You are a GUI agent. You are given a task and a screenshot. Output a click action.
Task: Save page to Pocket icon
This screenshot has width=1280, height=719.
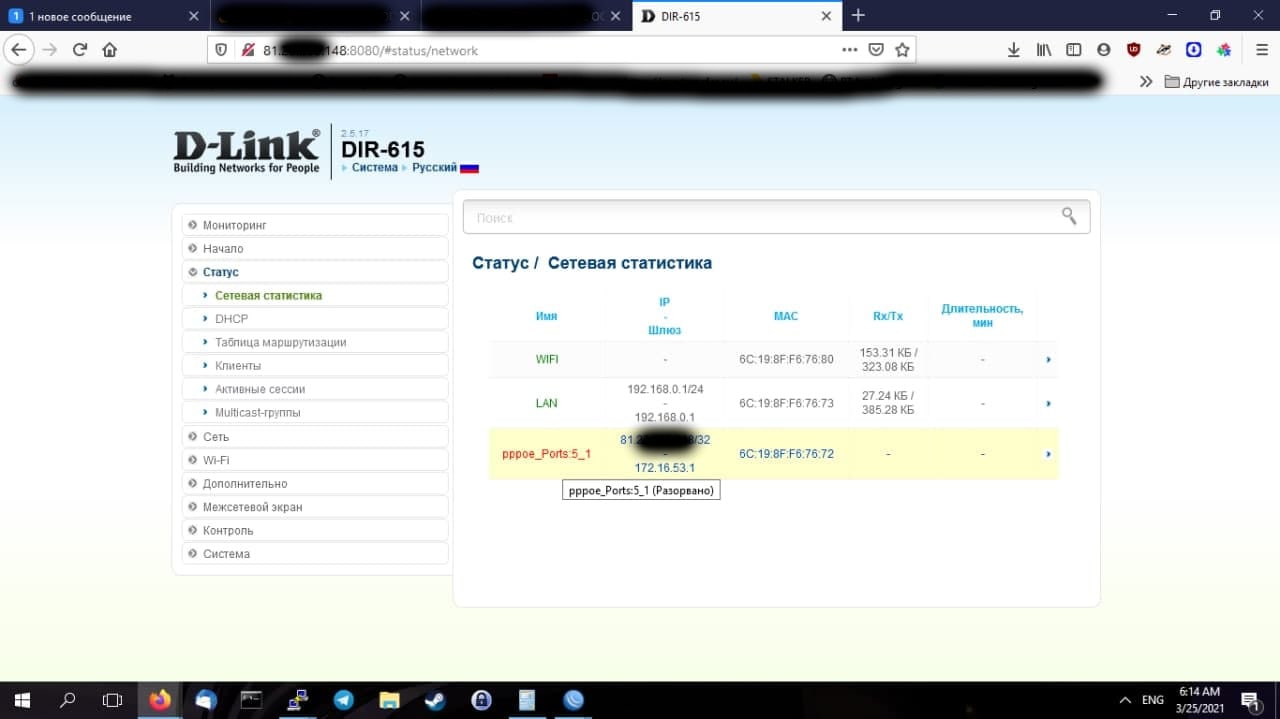point(876,50)
